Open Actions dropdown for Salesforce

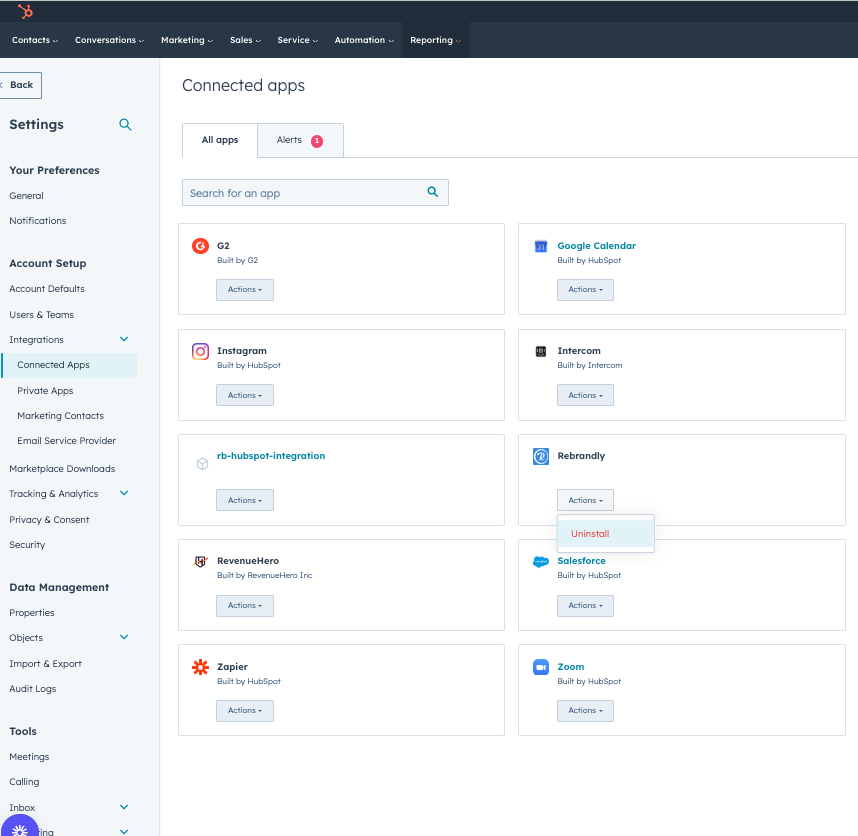pos(585,606)
